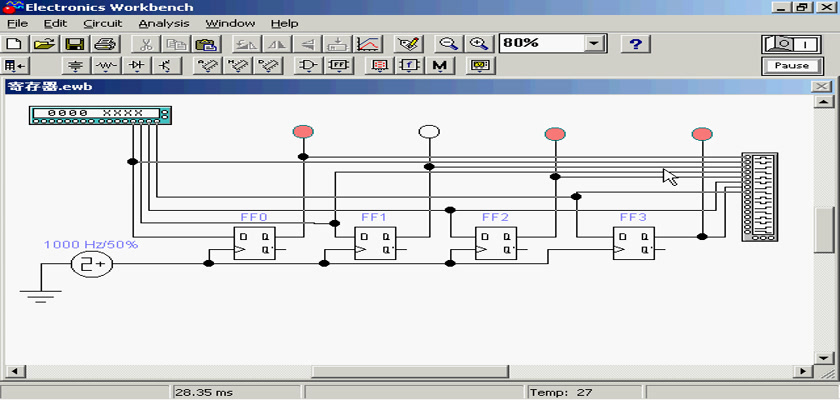Click the Help question mark button

tap(636, 44)
